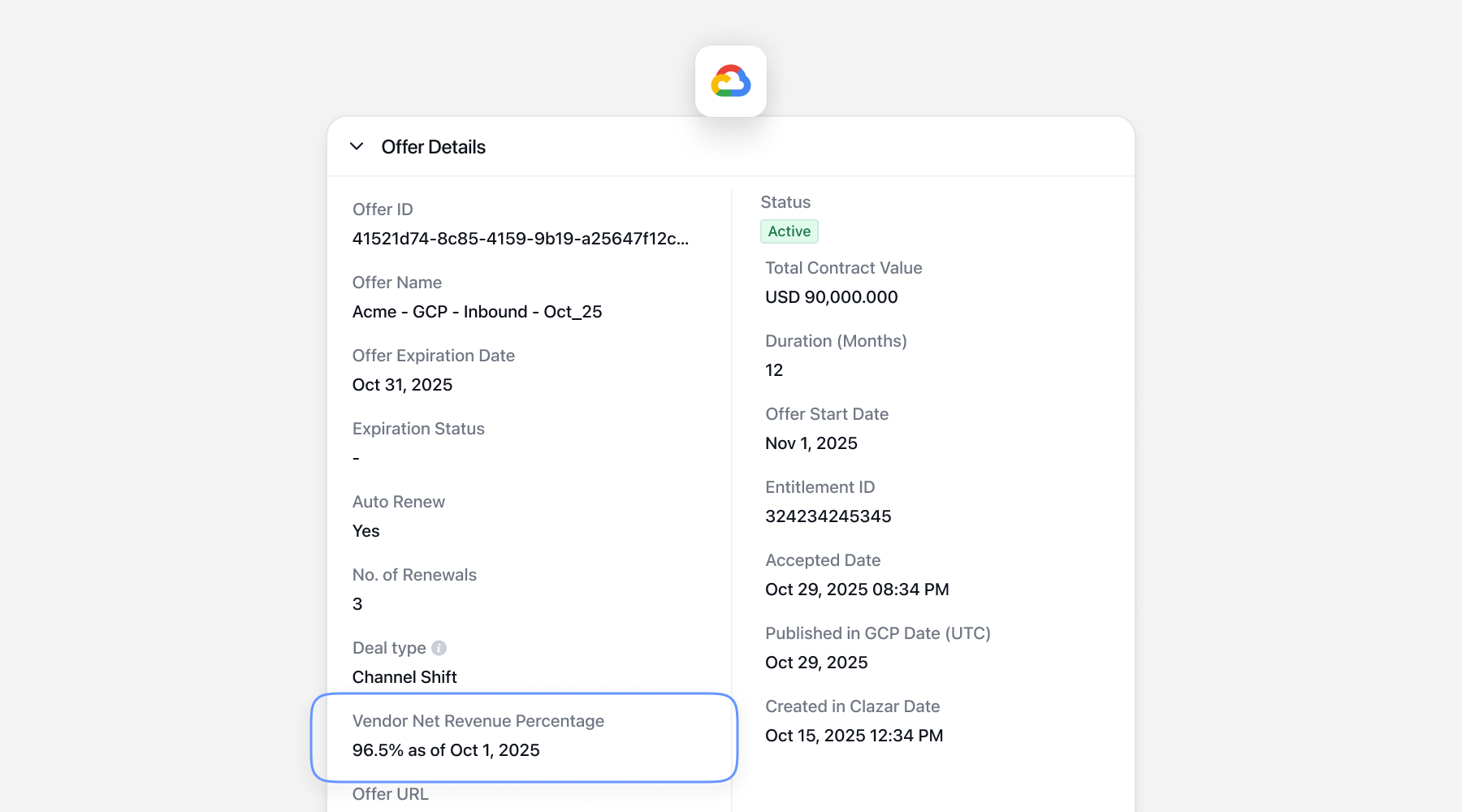The height and width of the screenshot is (812, 1462).
Task: Click the Deal type info icon
Action: (x=439, y=648)
